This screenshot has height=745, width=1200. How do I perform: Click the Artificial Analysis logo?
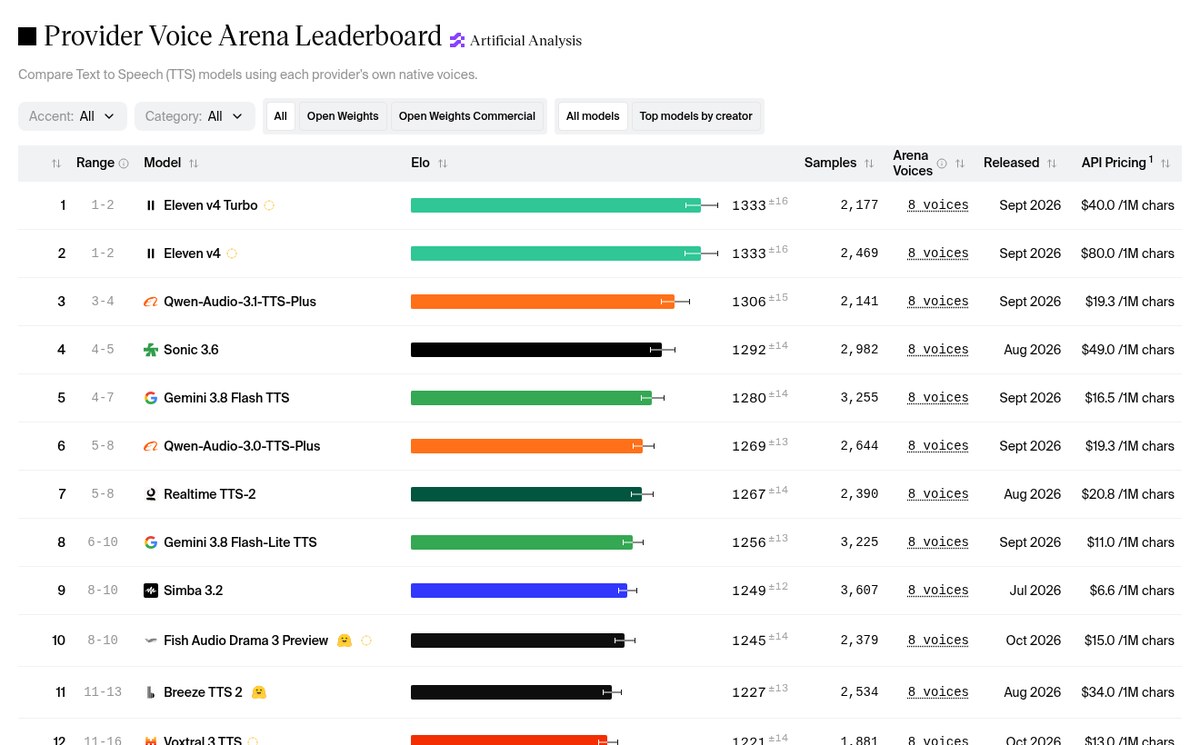pos(515,40)
